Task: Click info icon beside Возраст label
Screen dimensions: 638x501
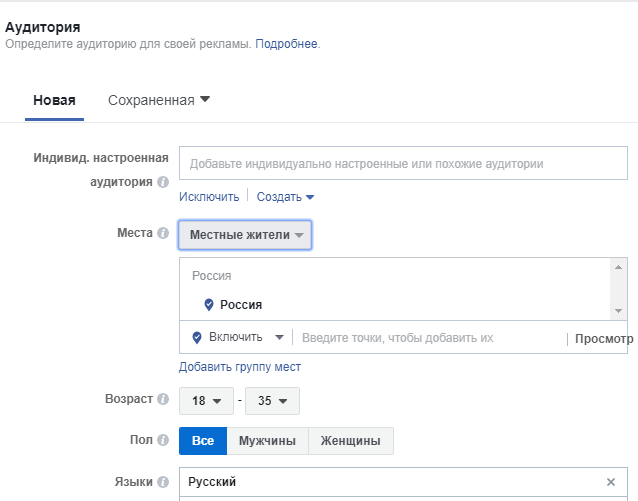Action: coord(163,399)
